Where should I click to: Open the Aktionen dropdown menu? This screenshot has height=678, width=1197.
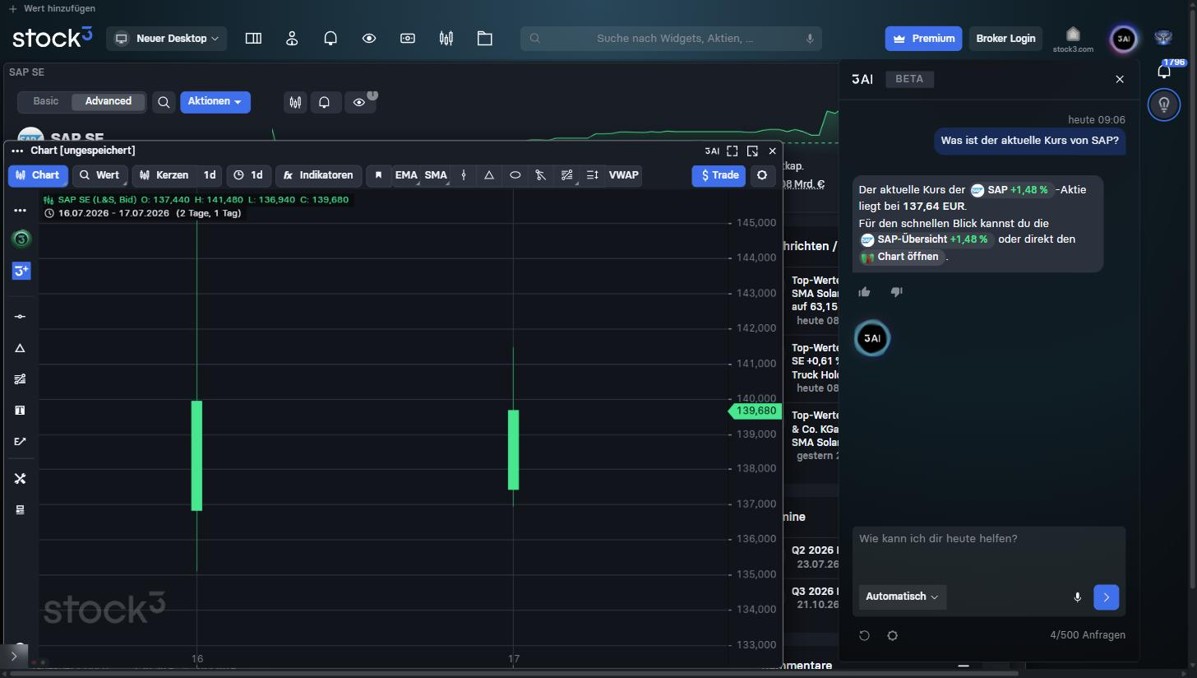[x=215, y=102]
